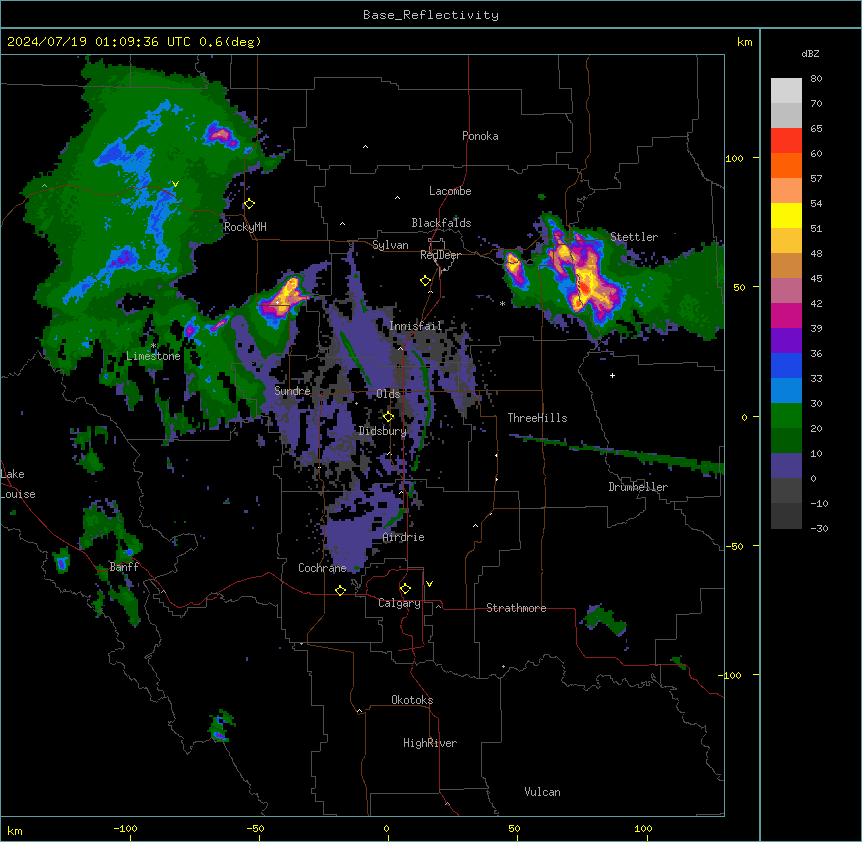
Task: Select the dark green 20 dBZ legend swatch
Action: 786,441
